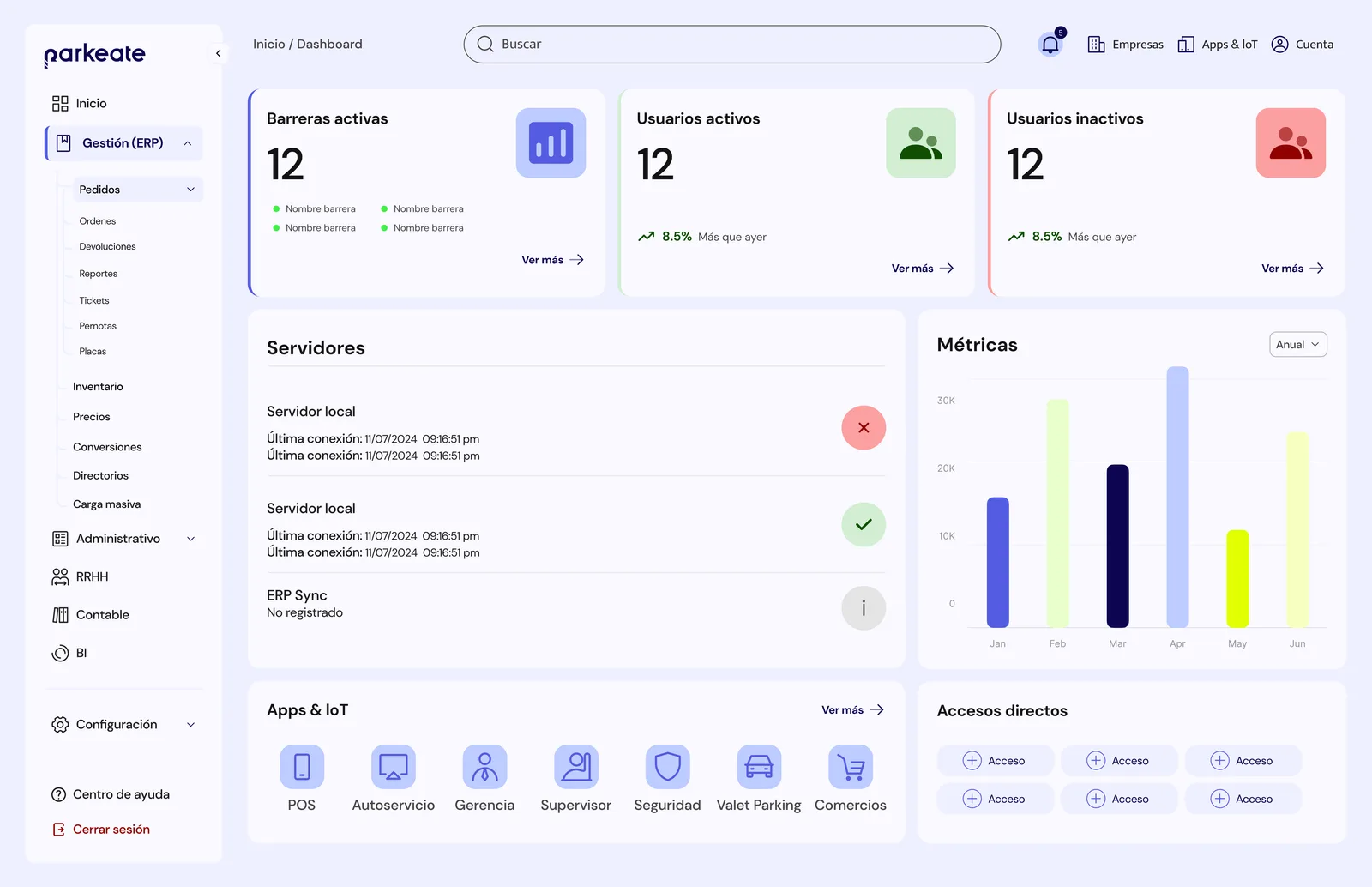Focus the Buscar search field

pos(732,44)
